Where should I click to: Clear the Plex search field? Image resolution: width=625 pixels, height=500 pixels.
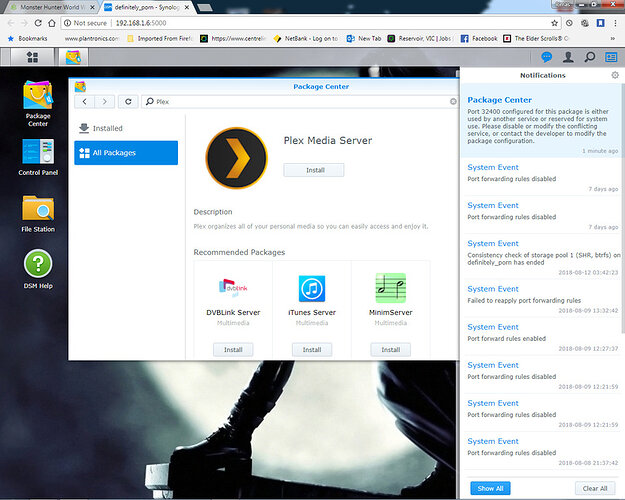453,102
